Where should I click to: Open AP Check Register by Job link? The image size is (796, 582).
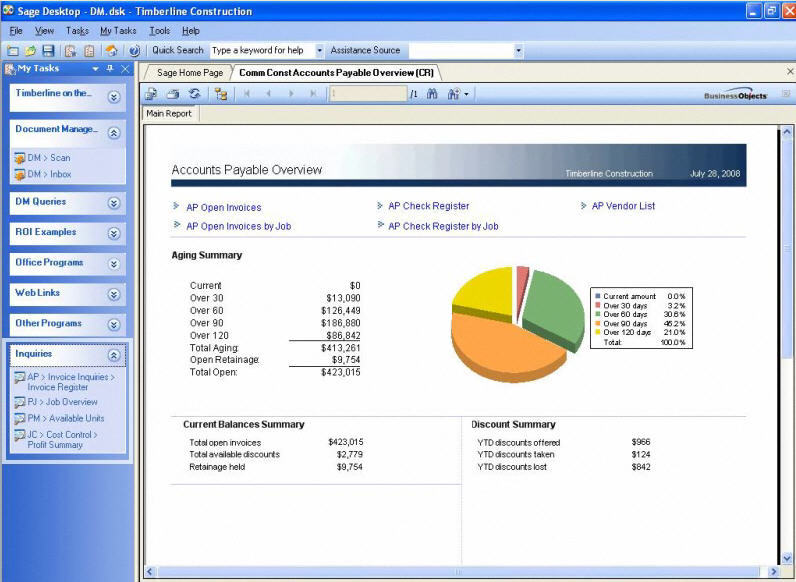coord(443,227)
